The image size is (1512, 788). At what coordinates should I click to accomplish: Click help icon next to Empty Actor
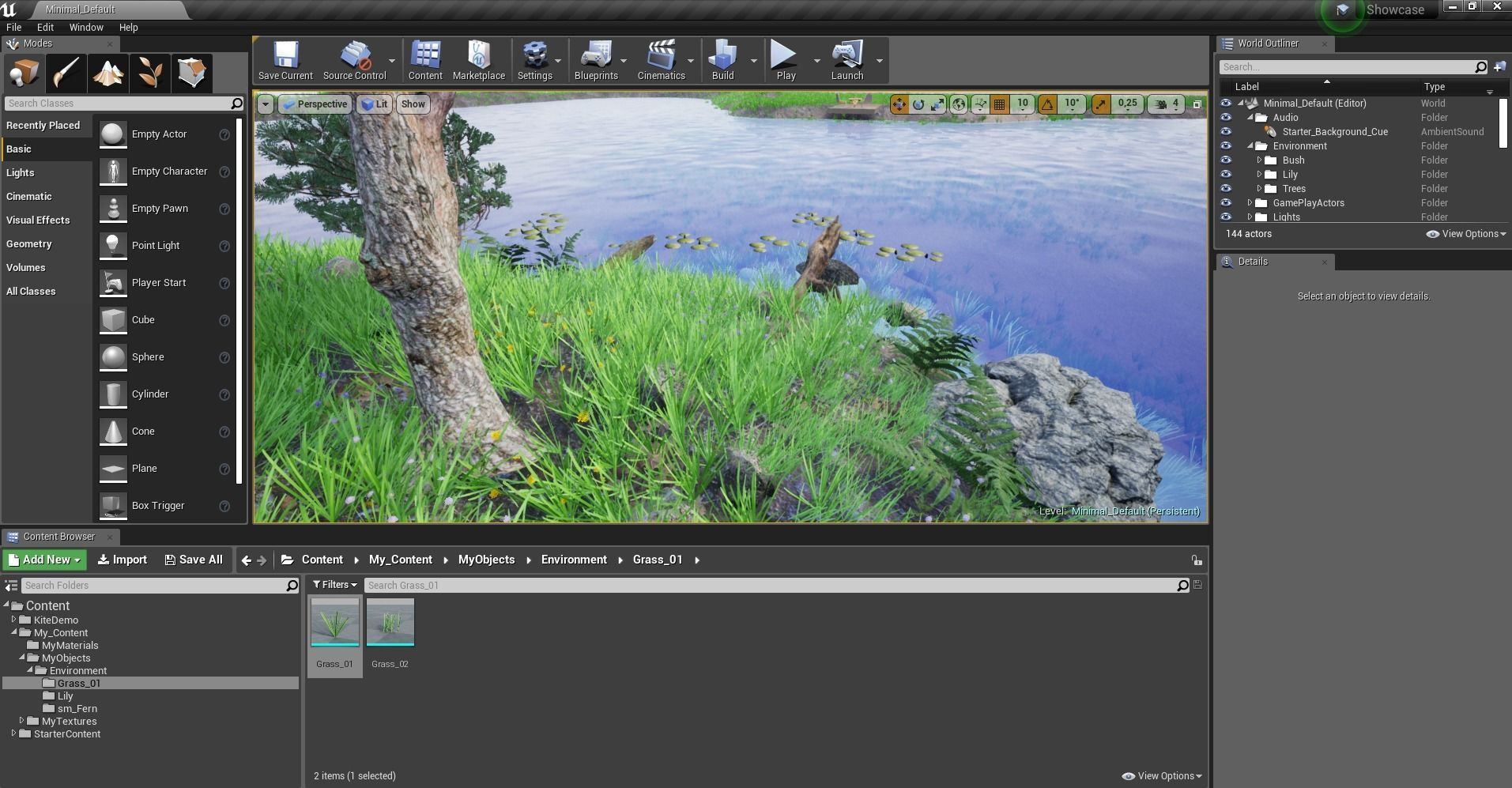coord(224,135)
